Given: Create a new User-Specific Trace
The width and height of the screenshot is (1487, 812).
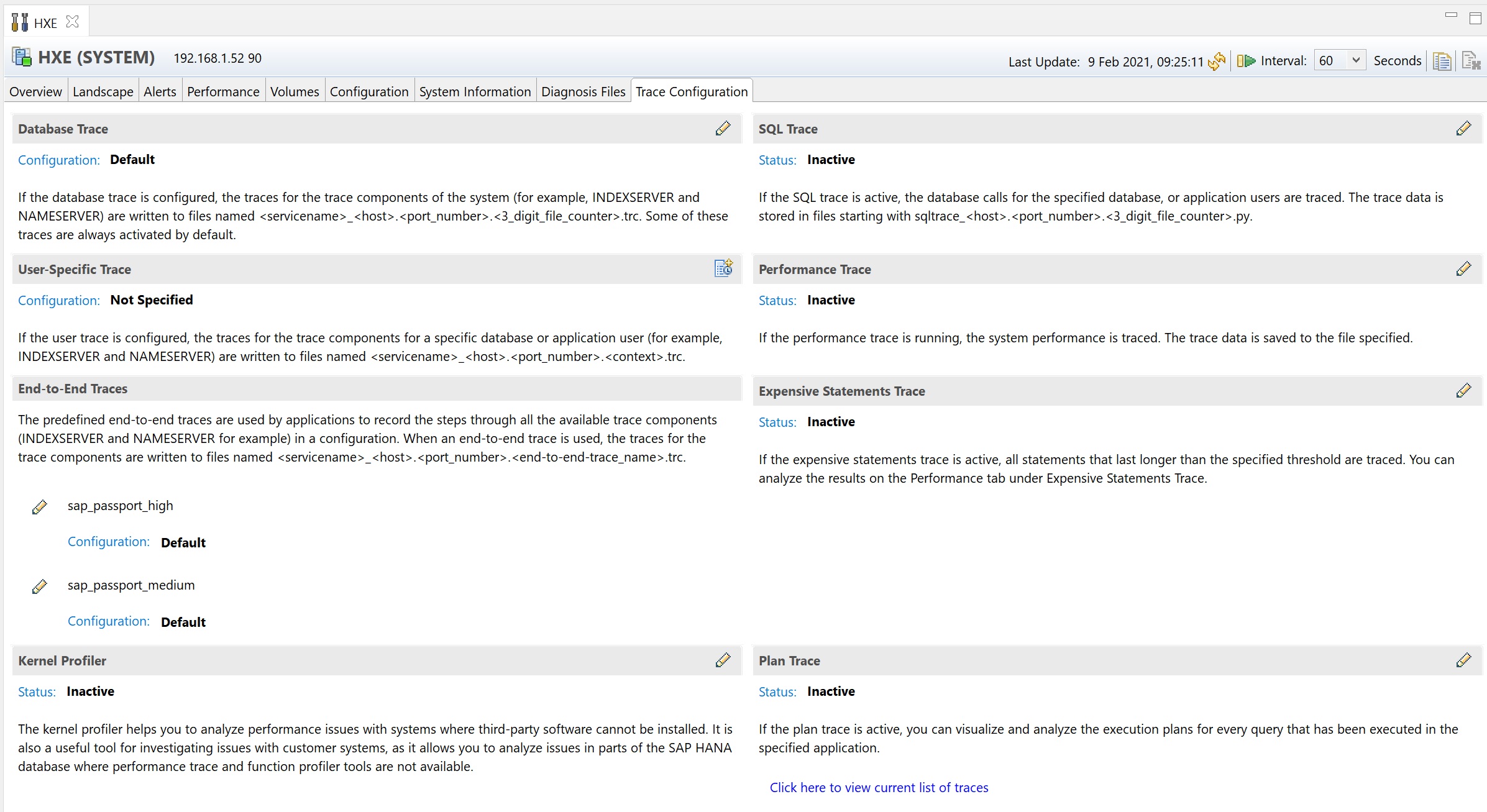Looking at the screenshot, I should point(723,268).
